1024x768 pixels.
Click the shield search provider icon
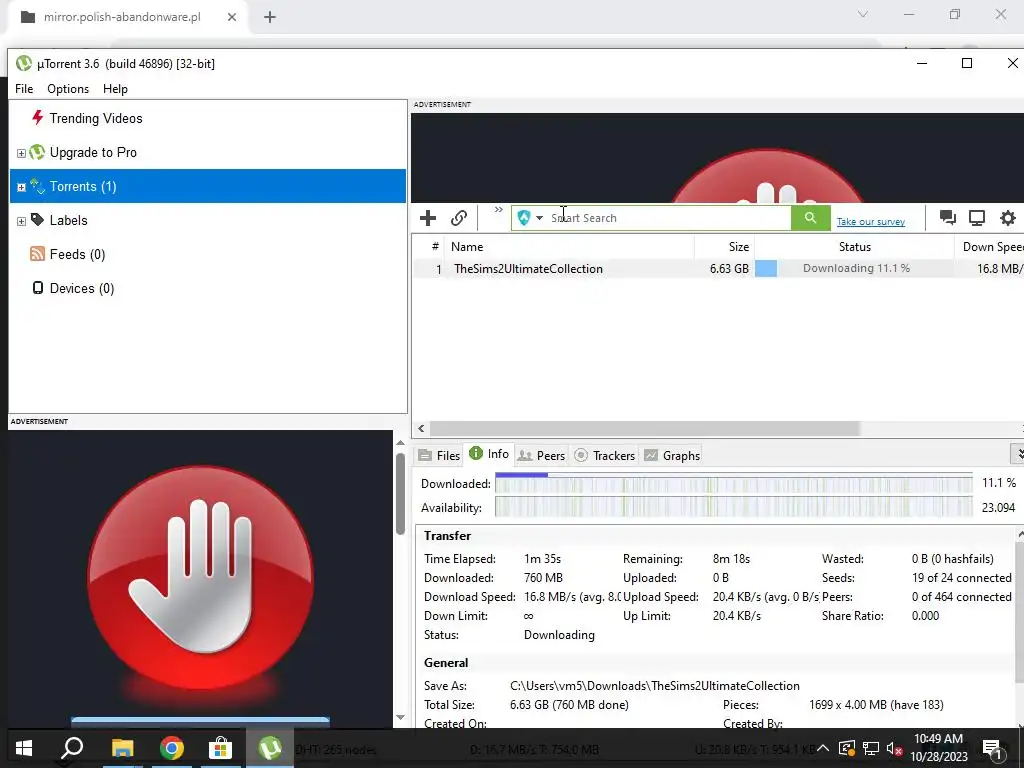524,218
